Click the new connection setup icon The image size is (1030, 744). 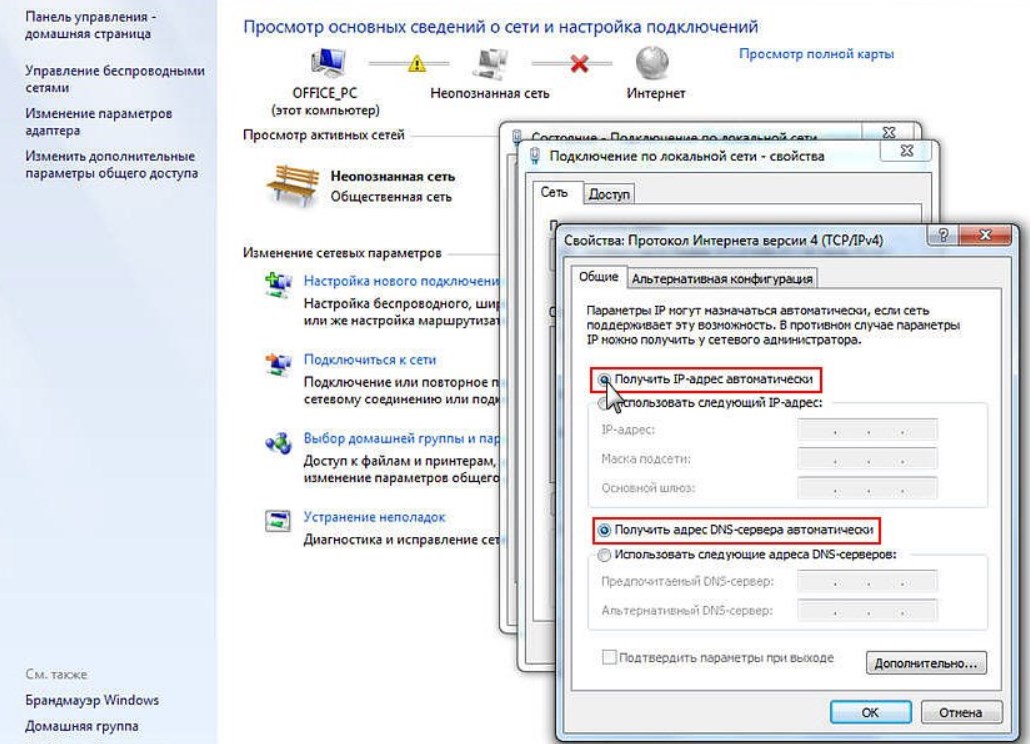279,284
